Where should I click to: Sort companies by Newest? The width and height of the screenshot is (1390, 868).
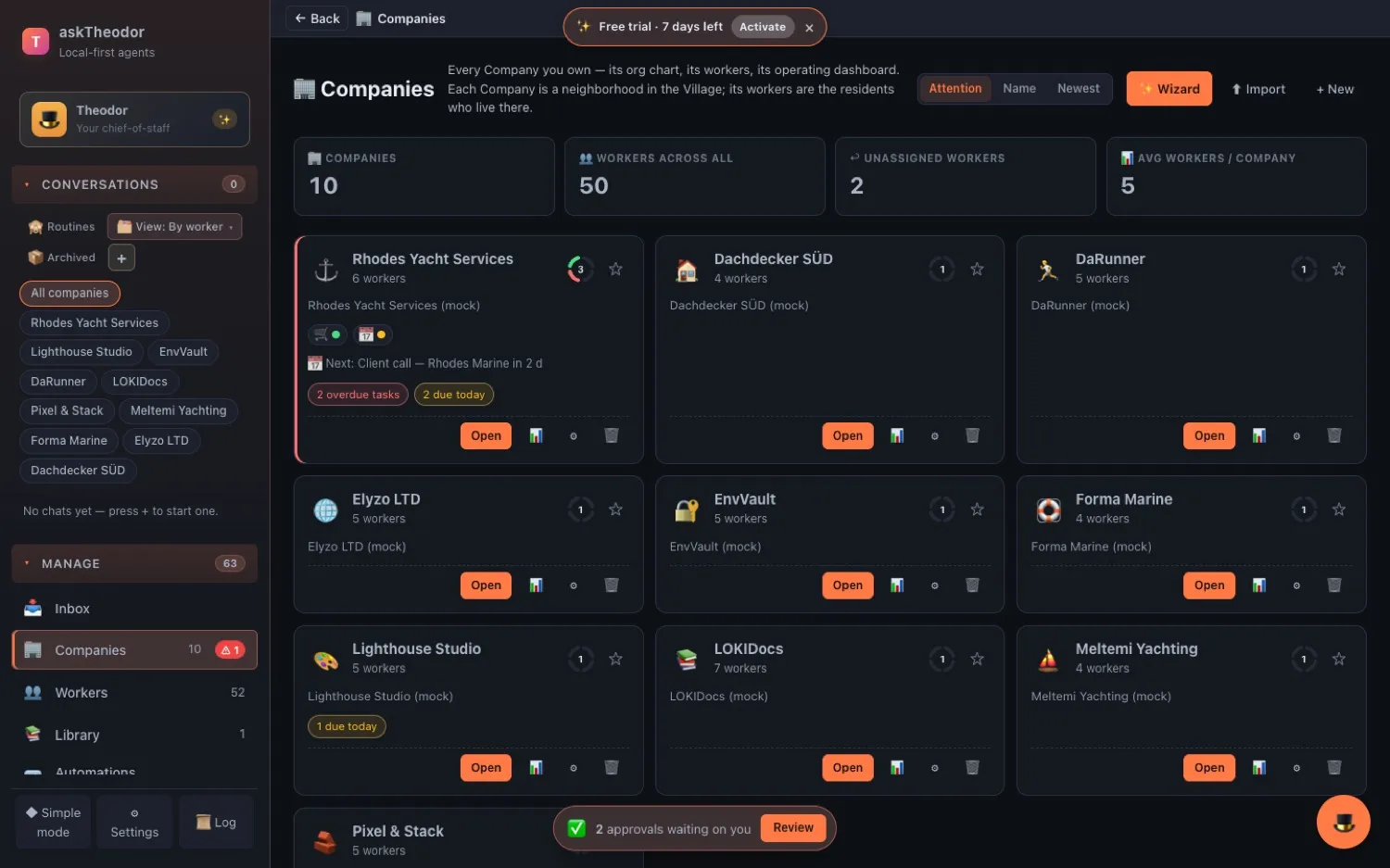click(x=1079, y=89)
